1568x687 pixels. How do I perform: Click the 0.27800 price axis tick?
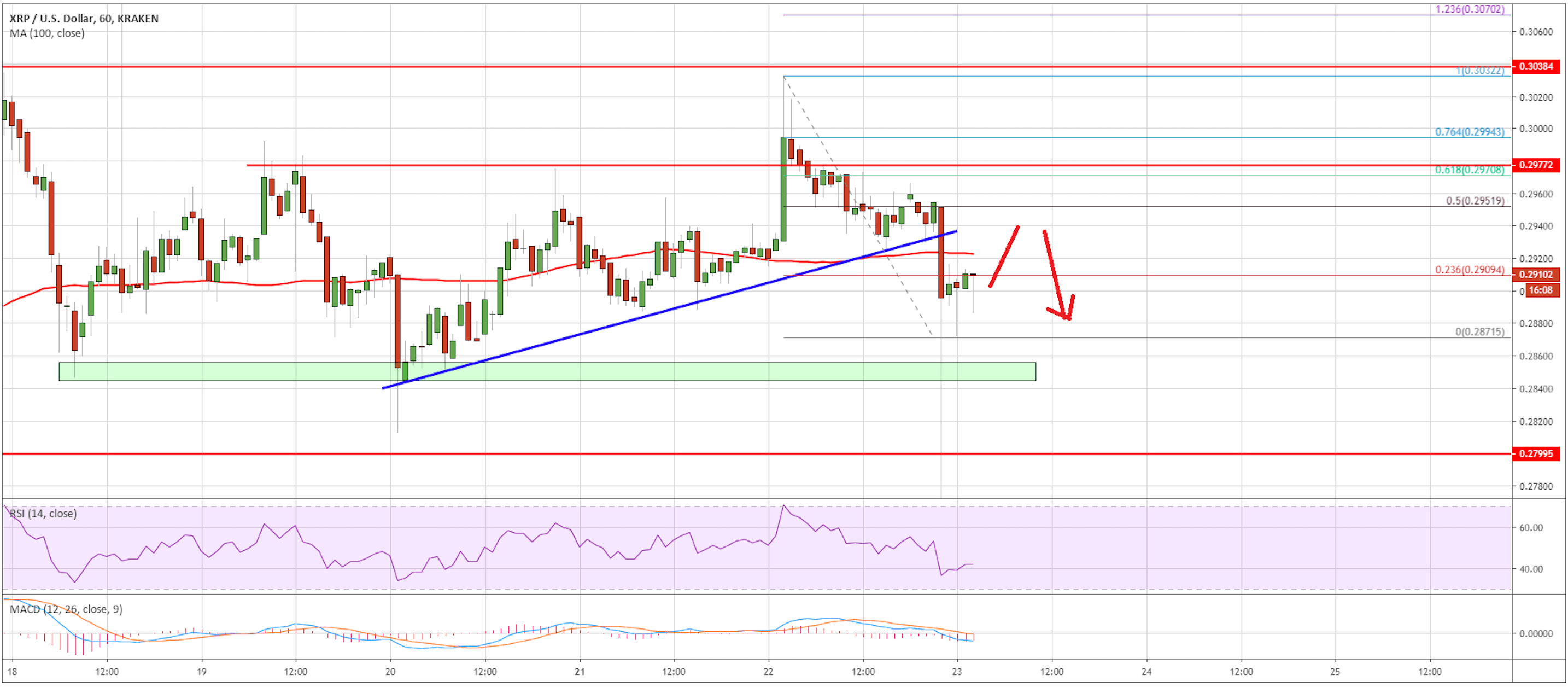(1536, 487)
